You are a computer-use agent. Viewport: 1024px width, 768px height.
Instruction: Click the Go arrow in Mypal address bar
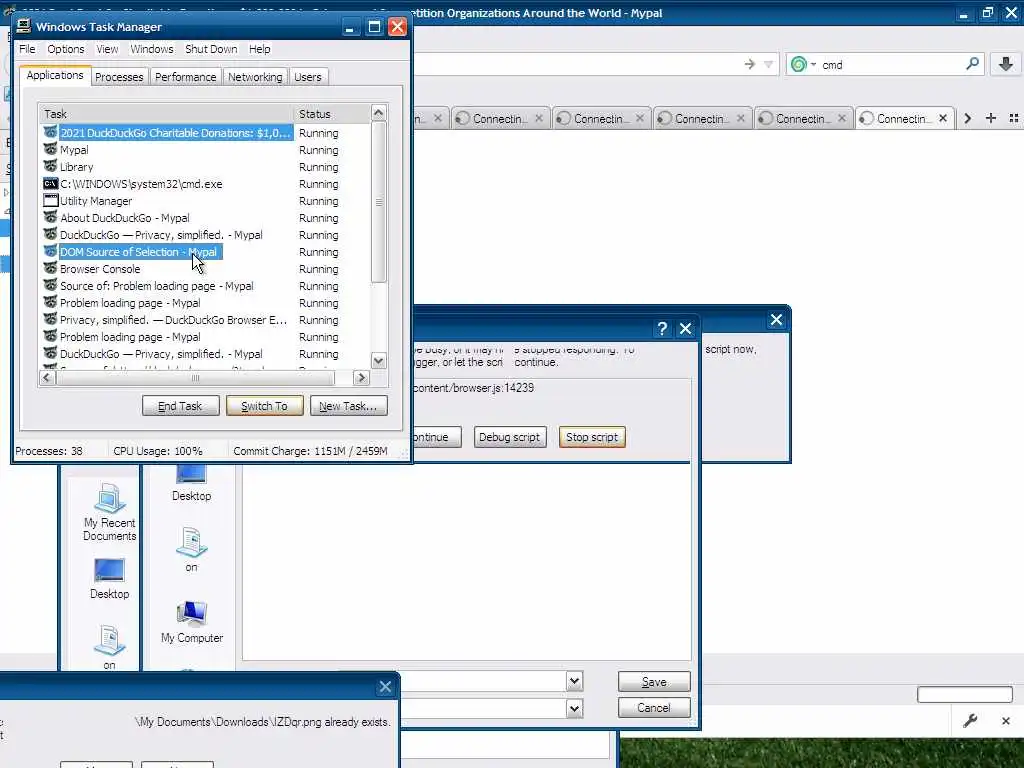tap(750, 64)
